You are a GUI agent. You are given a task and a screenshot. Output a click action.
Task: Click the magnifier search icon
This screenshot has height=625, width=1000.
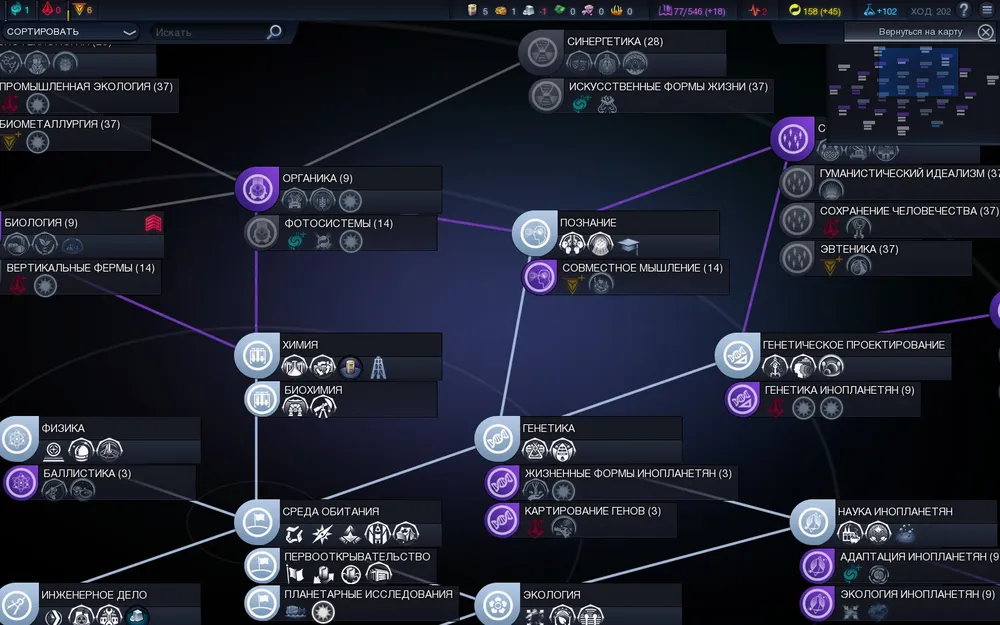click(274, 32)
